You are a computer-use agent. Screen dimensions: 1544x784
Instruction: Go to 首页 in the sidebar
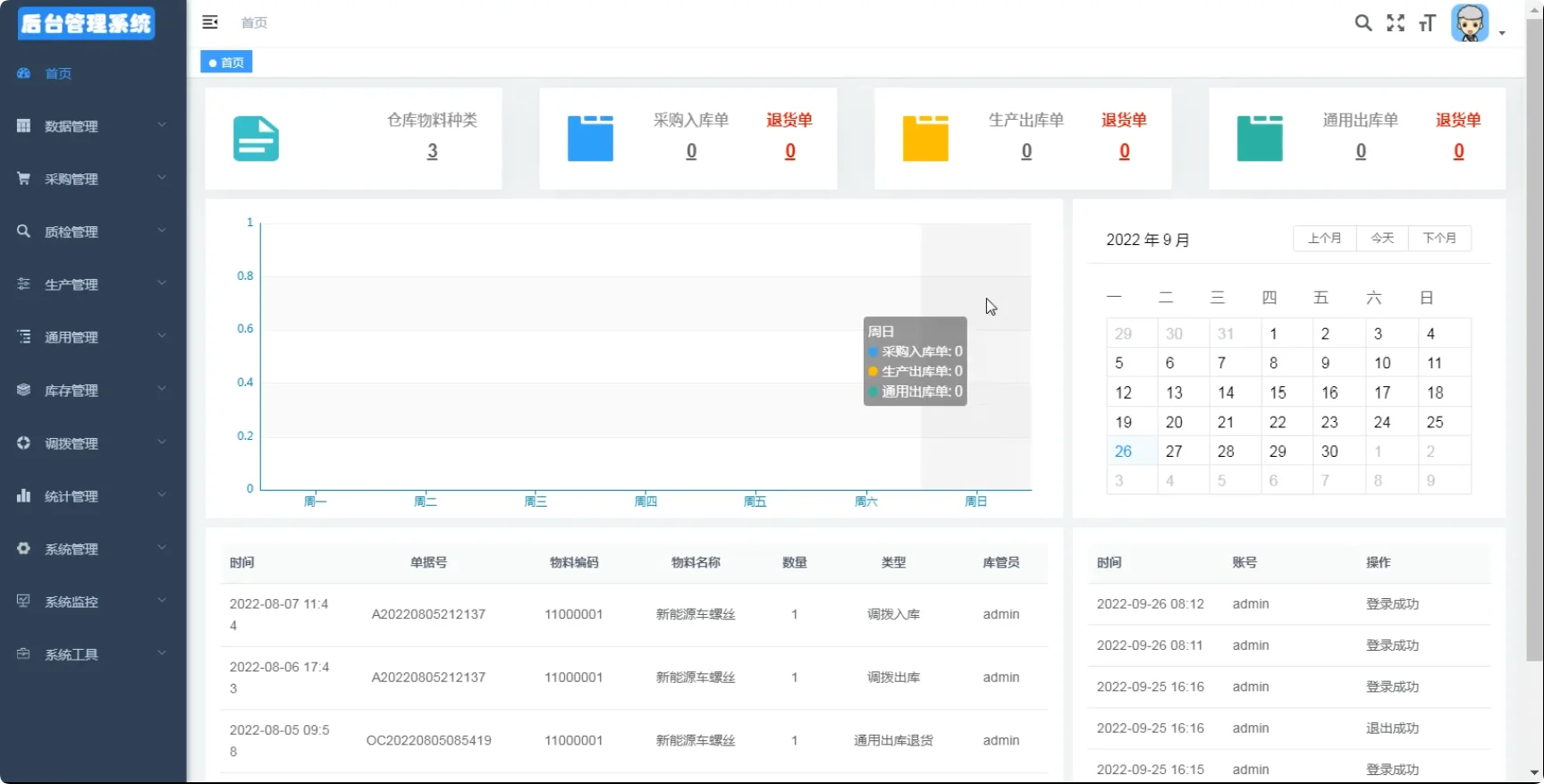point(59,73)
